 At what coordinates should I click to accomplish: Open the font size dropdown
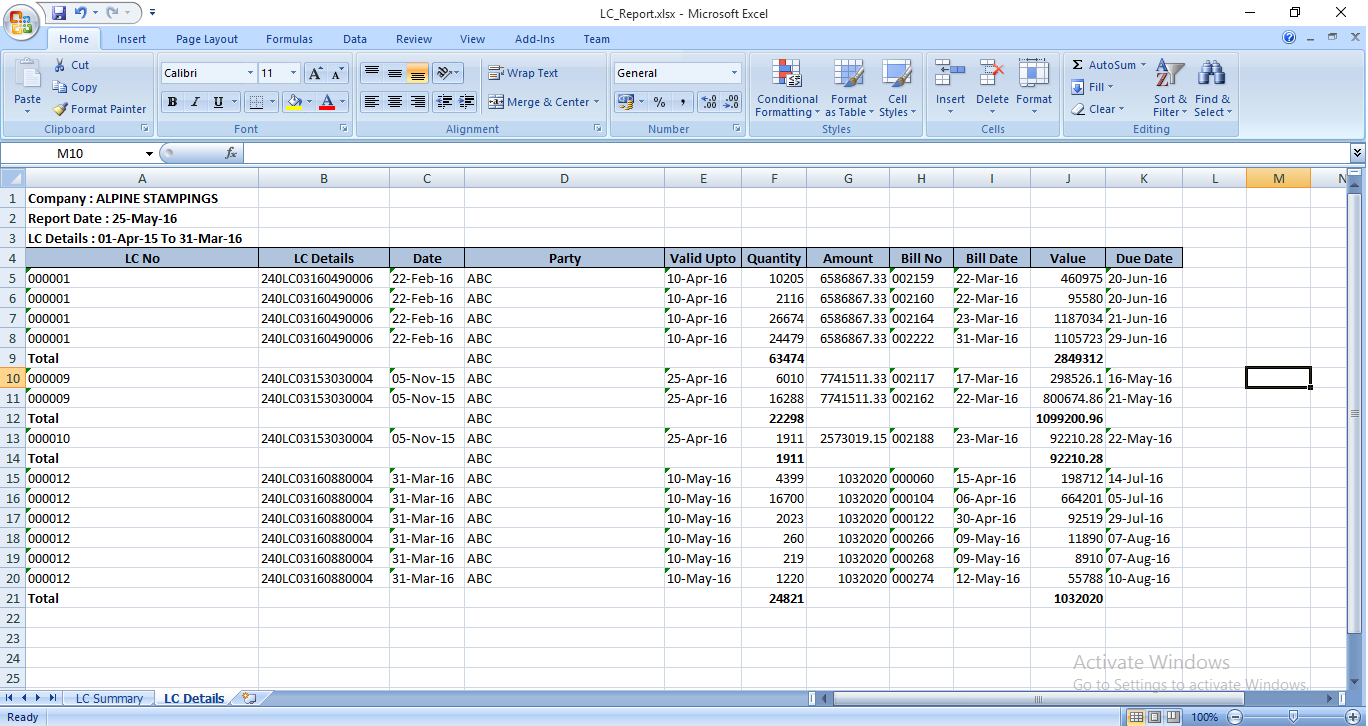pos(293,73)
